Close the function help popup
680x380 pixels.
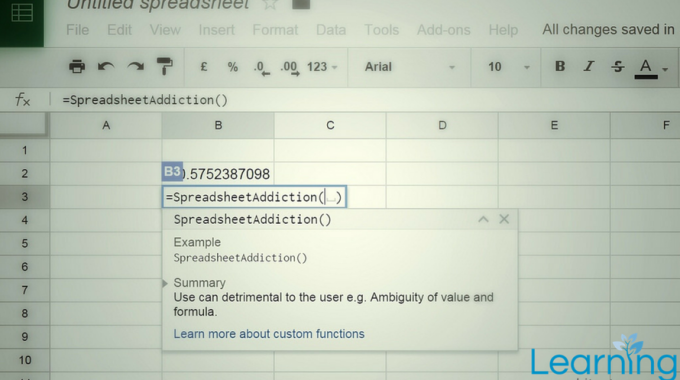[x=504, y=219]
